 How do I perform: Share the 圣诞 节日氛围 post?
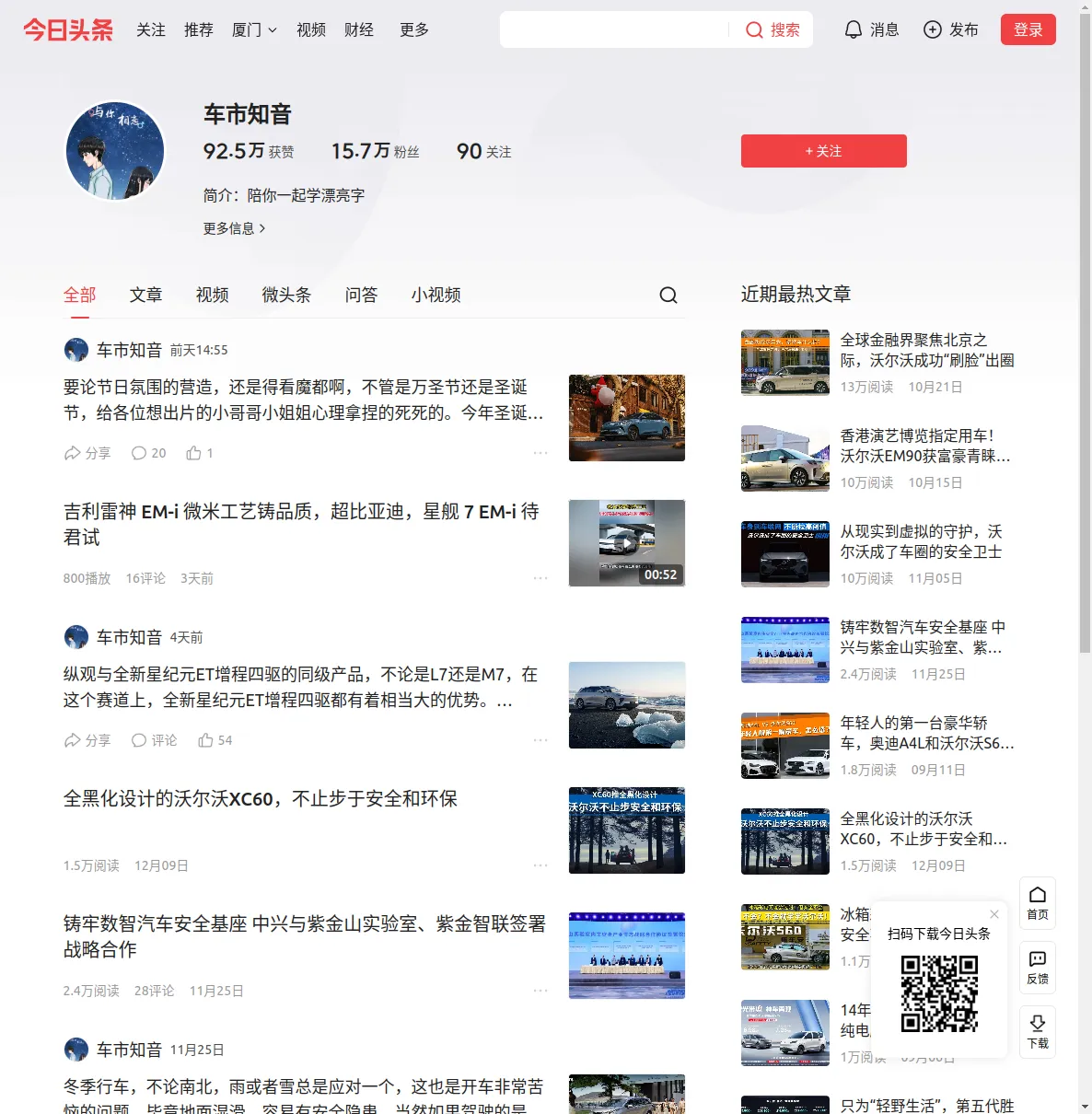pyautogui.click(x=87, y=453)
